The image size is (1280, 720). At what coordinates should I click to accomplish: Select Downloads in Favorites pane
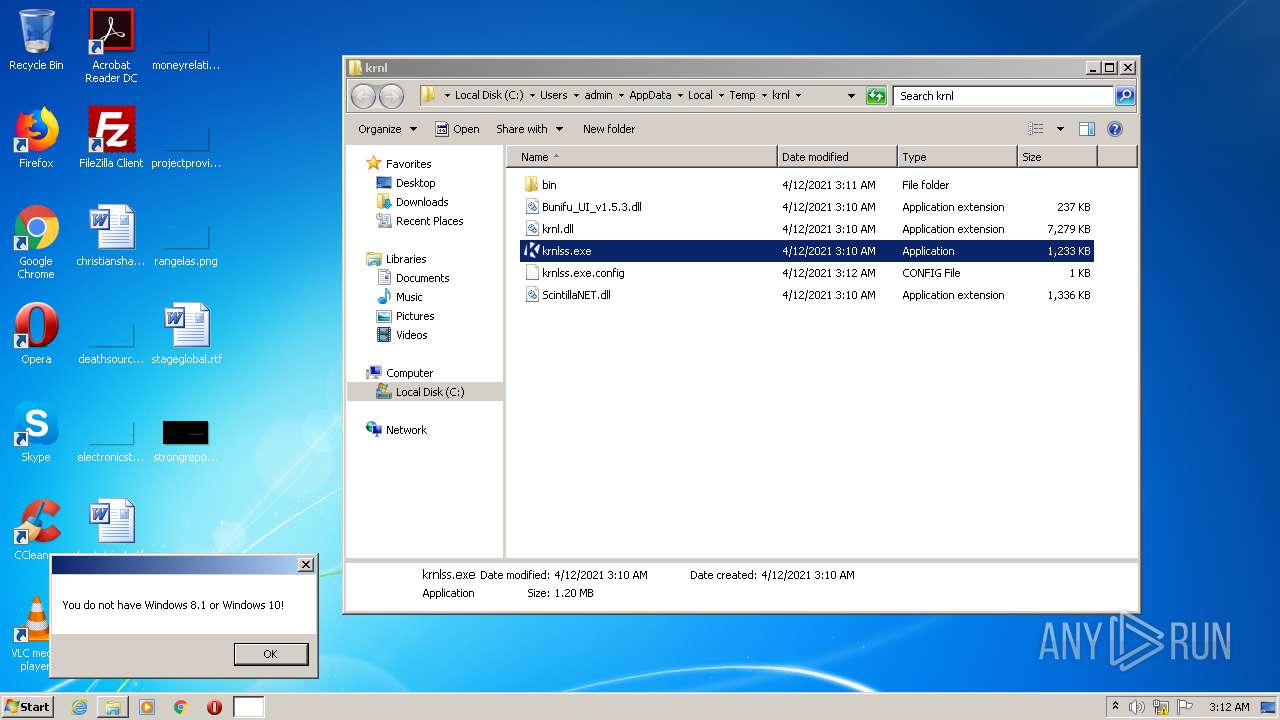pyautogui.click(x=421, y=202)
